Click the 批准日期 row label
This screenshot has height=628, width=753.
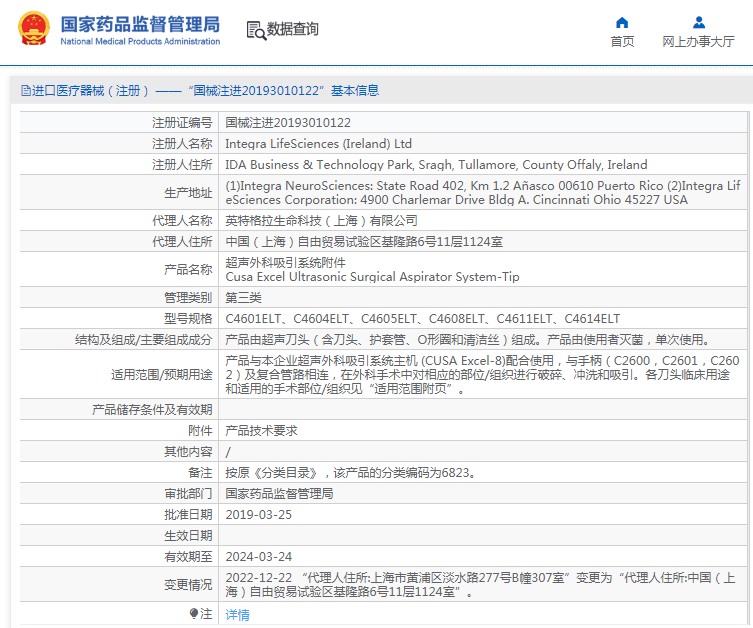[188, 515]
